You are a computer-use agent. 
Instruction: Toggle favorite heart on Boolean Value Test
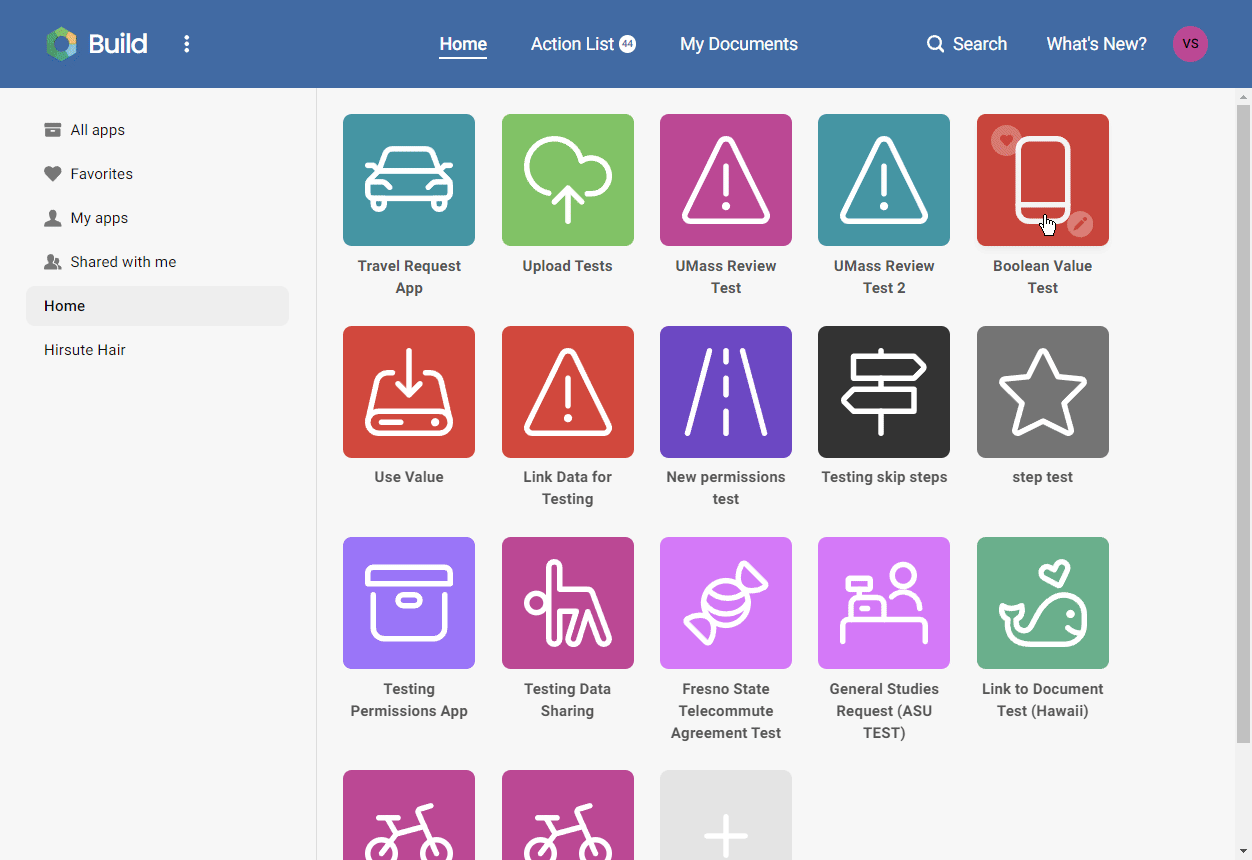1006,140
